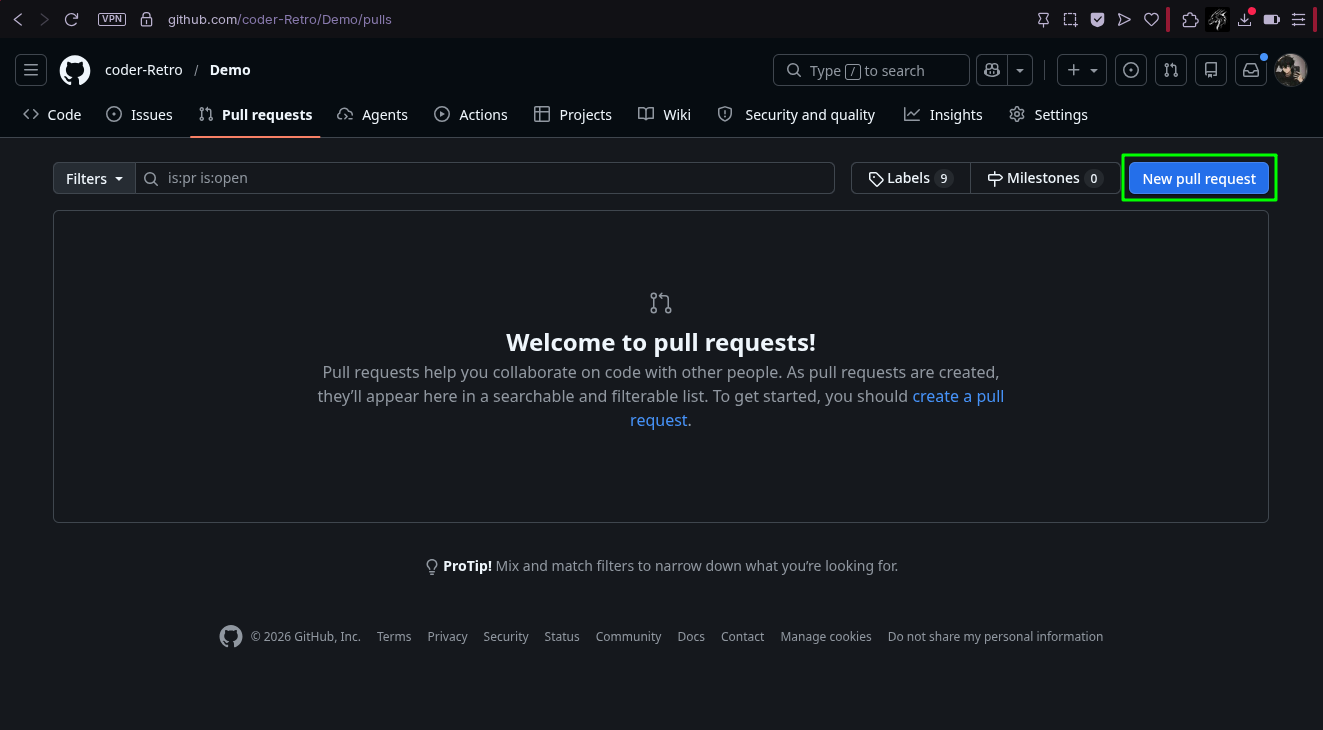
Task: Open the shield ad blocker icon
Action: tap(1097, 19)
